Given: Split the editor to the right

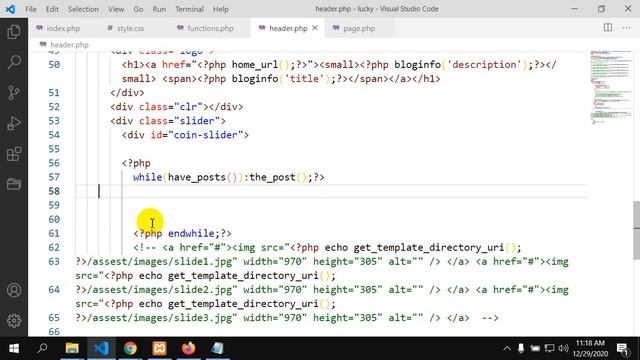Looking at the screenshot, I should click(x=608, y=28).
